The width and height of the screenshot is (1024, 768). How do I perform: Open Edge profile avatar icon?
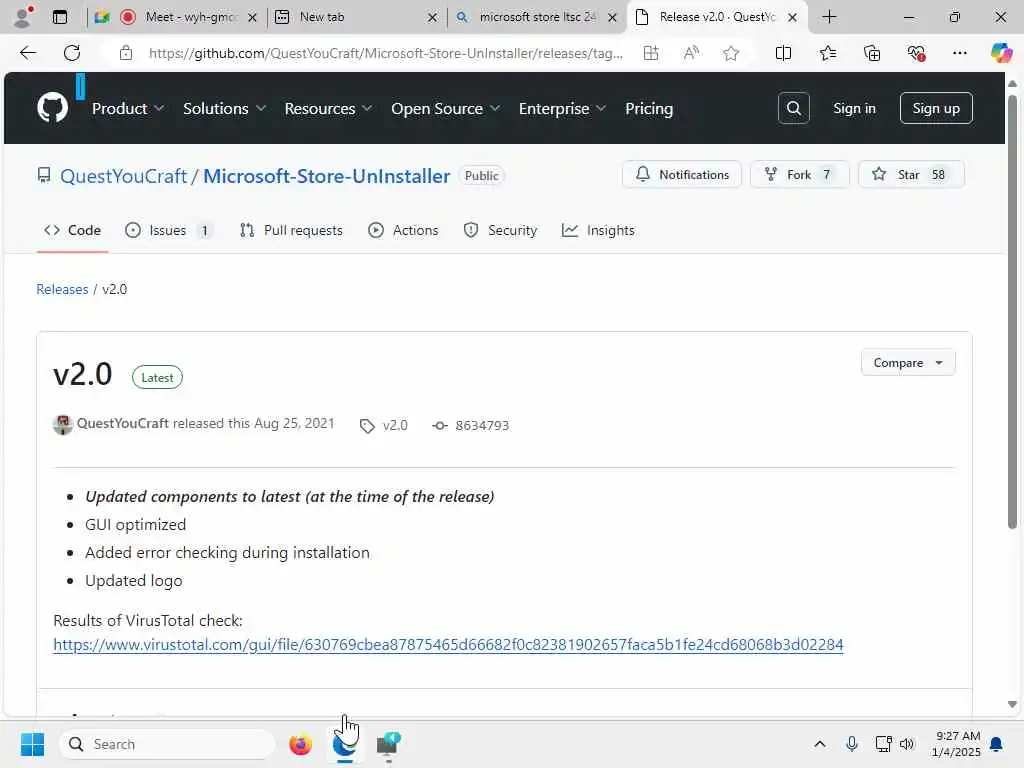pos(23,17)
